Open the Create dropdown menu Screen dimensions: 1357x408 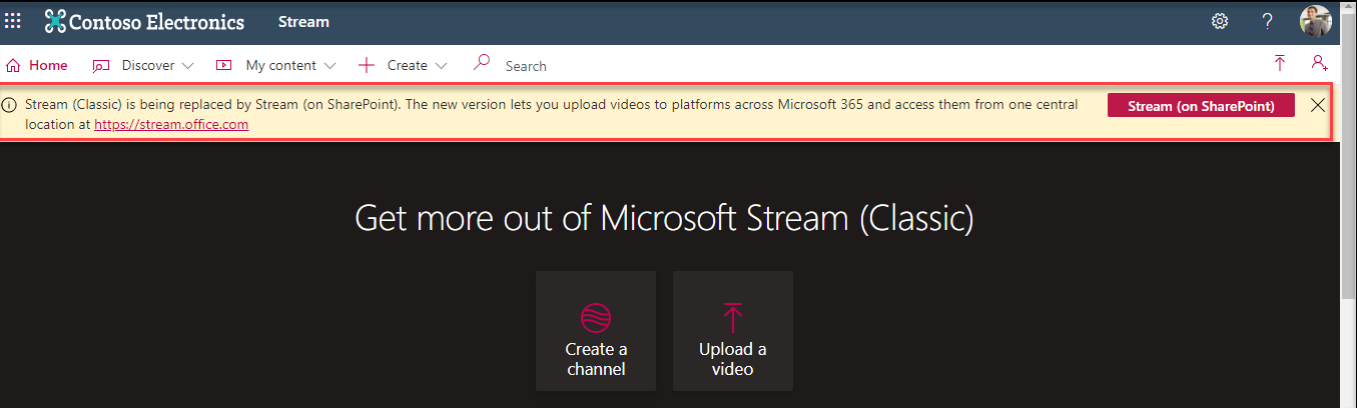coord(403,66)
